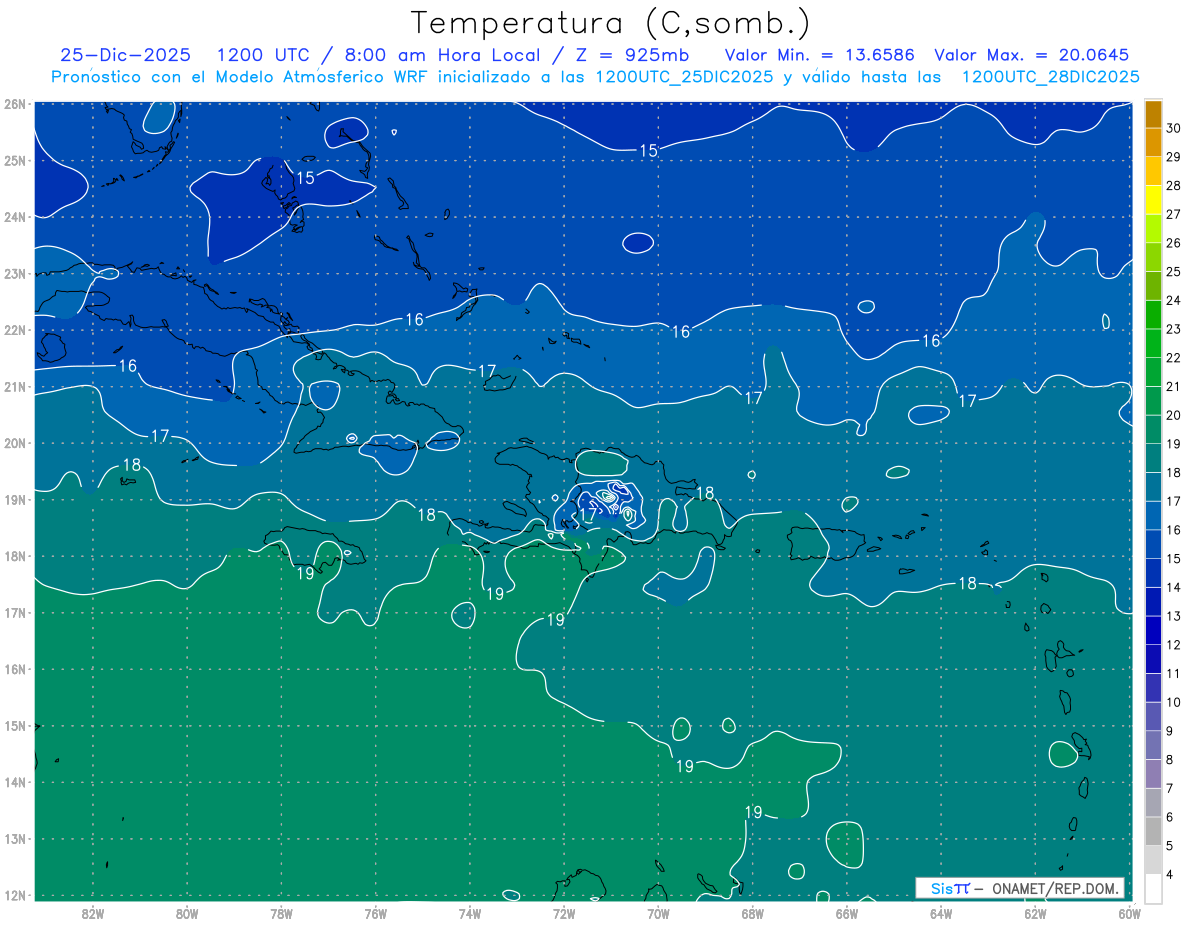Click the 'Pronostico con el Modelo Atmosferico WRF' line

click(595, 76)
